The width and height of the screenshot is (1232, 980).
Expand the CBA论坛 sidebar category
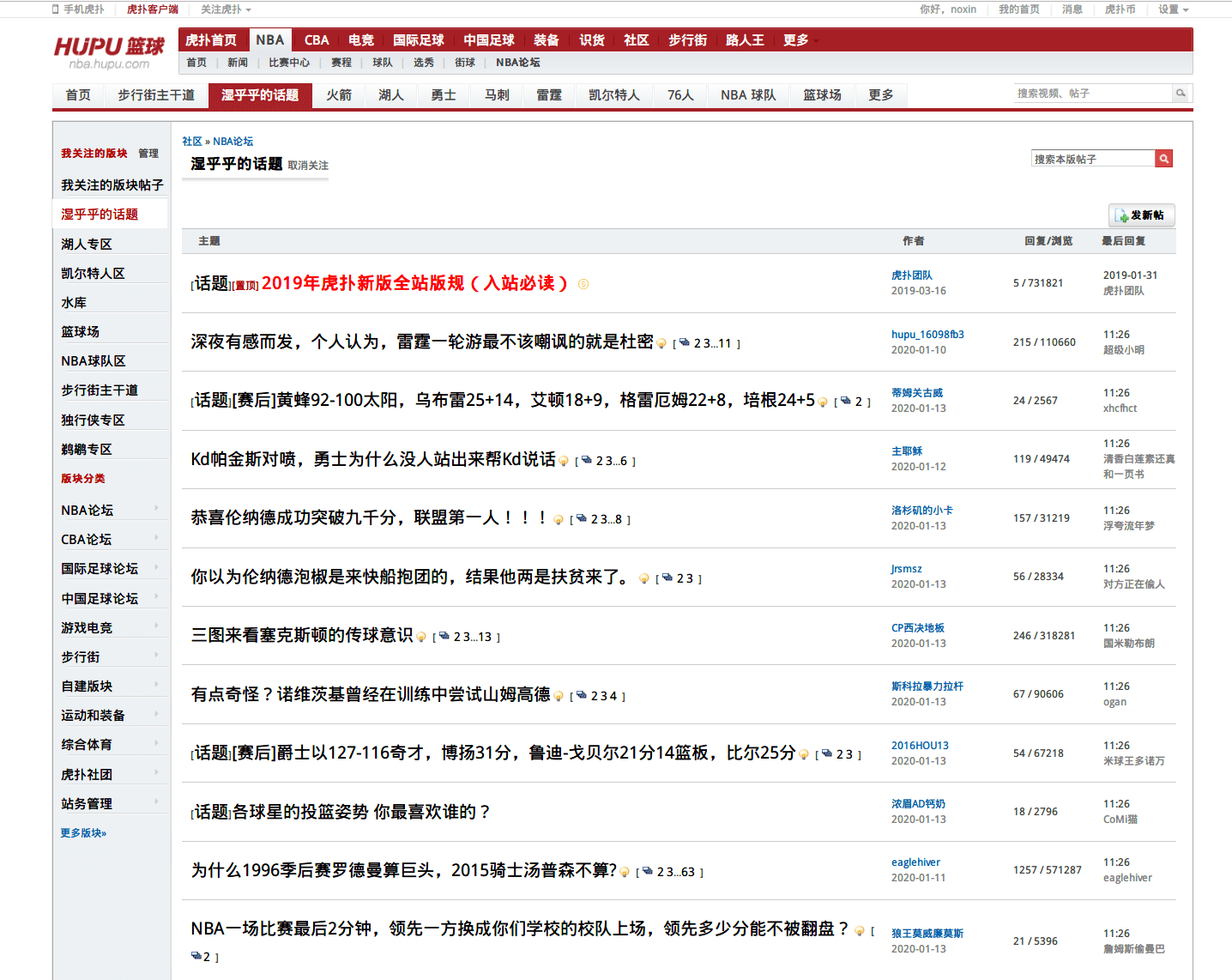(86, 538)
